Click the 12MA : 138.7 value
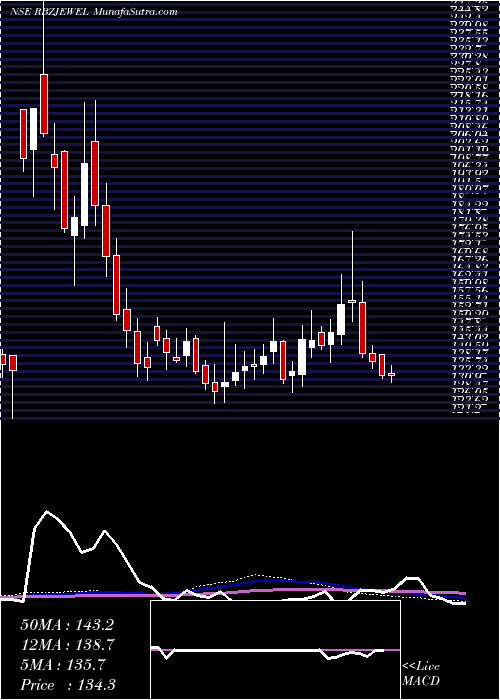Screen dimensions: 500x700 (67, 644)
